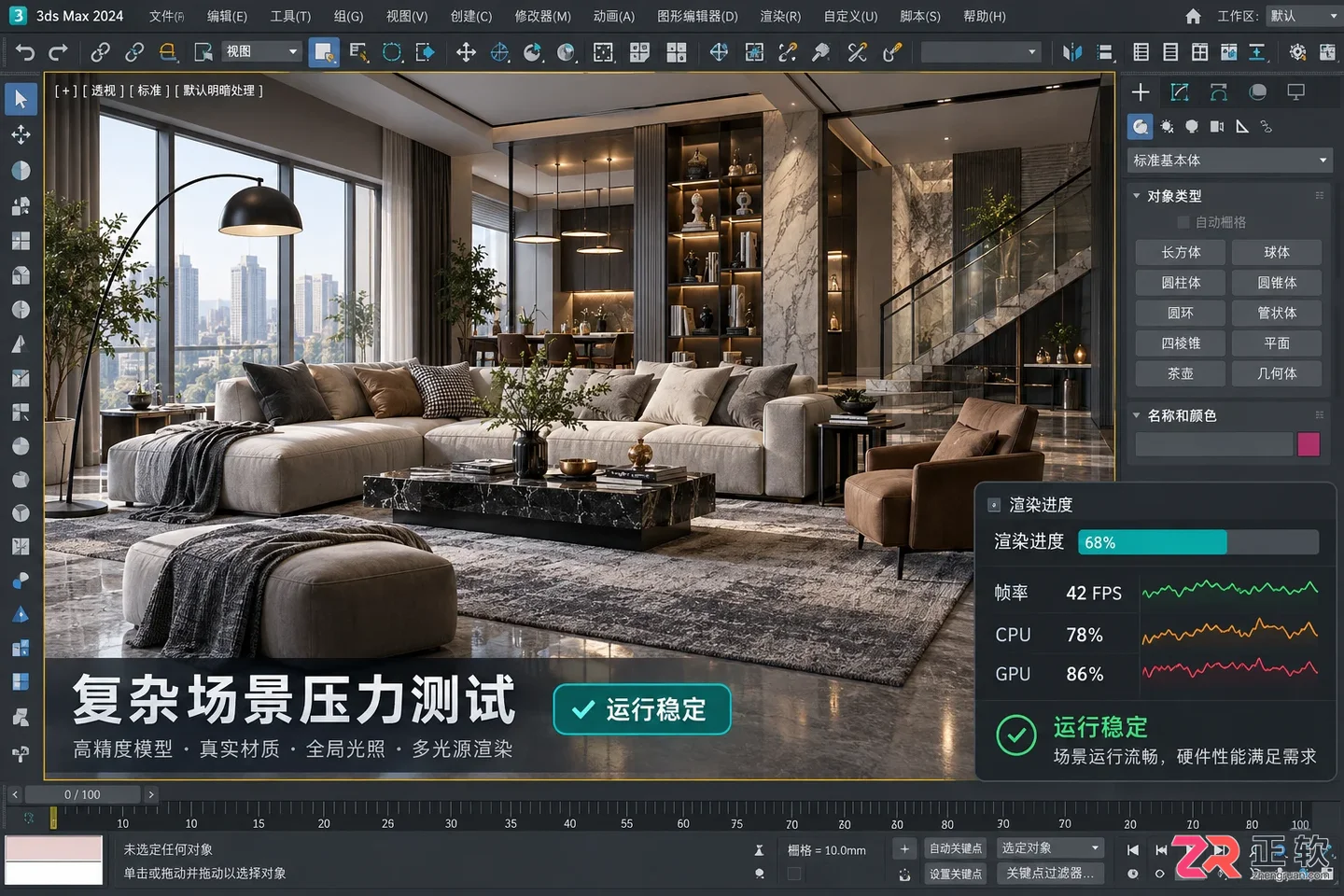The height and width of the screenshot is (896, 1344).
Task: Open the 图形编辑器(D) menu
Action: (x=697, y=16)
